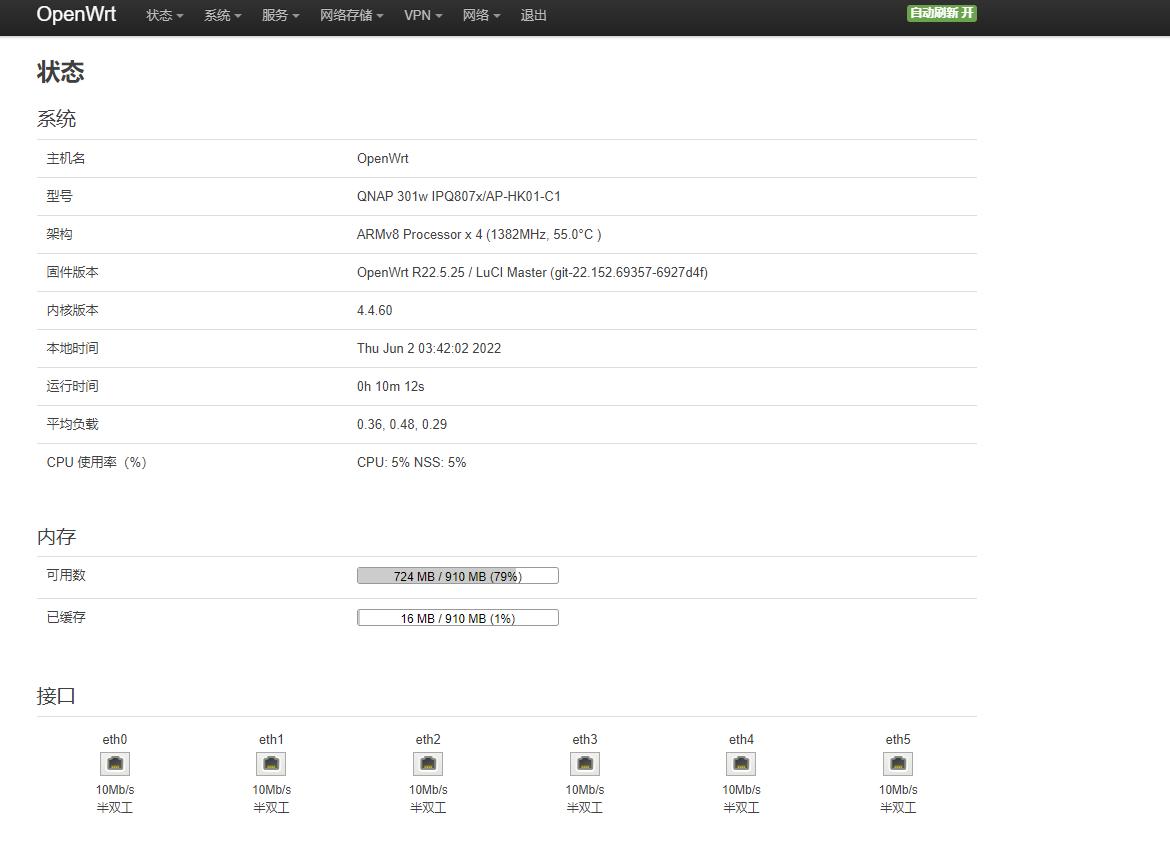This screenshot has height=864, width=1170.
Task: Click the 内核版本 row label
Action: (72, 310)
